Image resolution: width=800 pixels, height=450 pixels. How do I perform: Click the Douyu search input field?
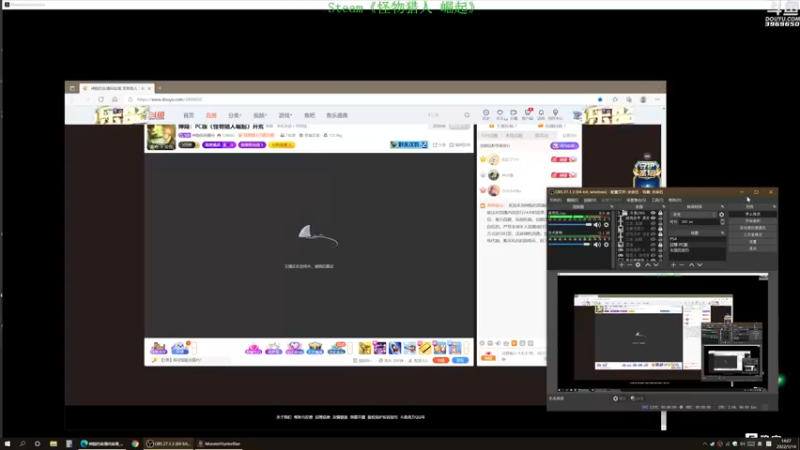coord(444,115)
